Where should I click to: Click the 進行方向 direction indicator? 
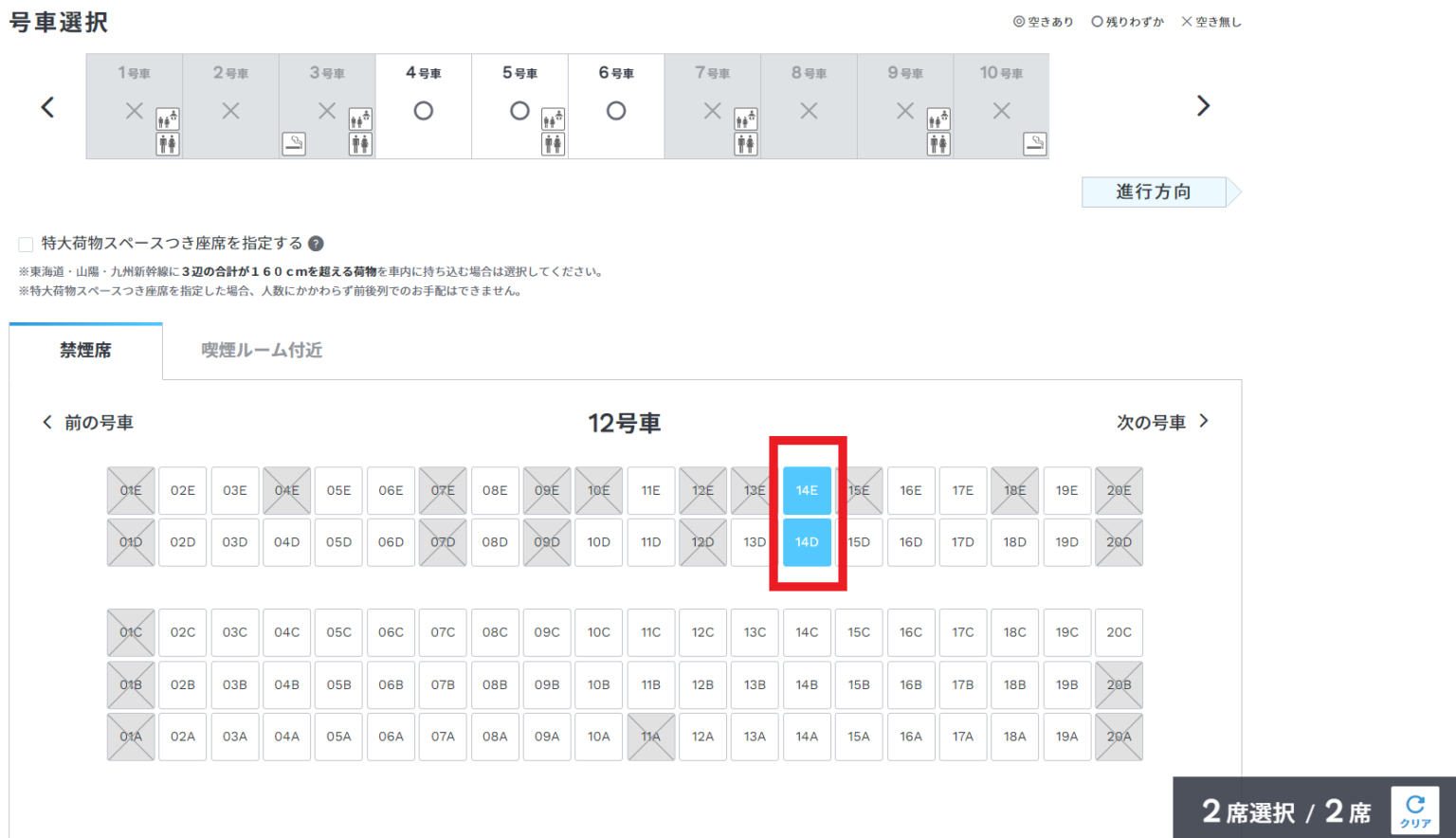coord(1154,192)
